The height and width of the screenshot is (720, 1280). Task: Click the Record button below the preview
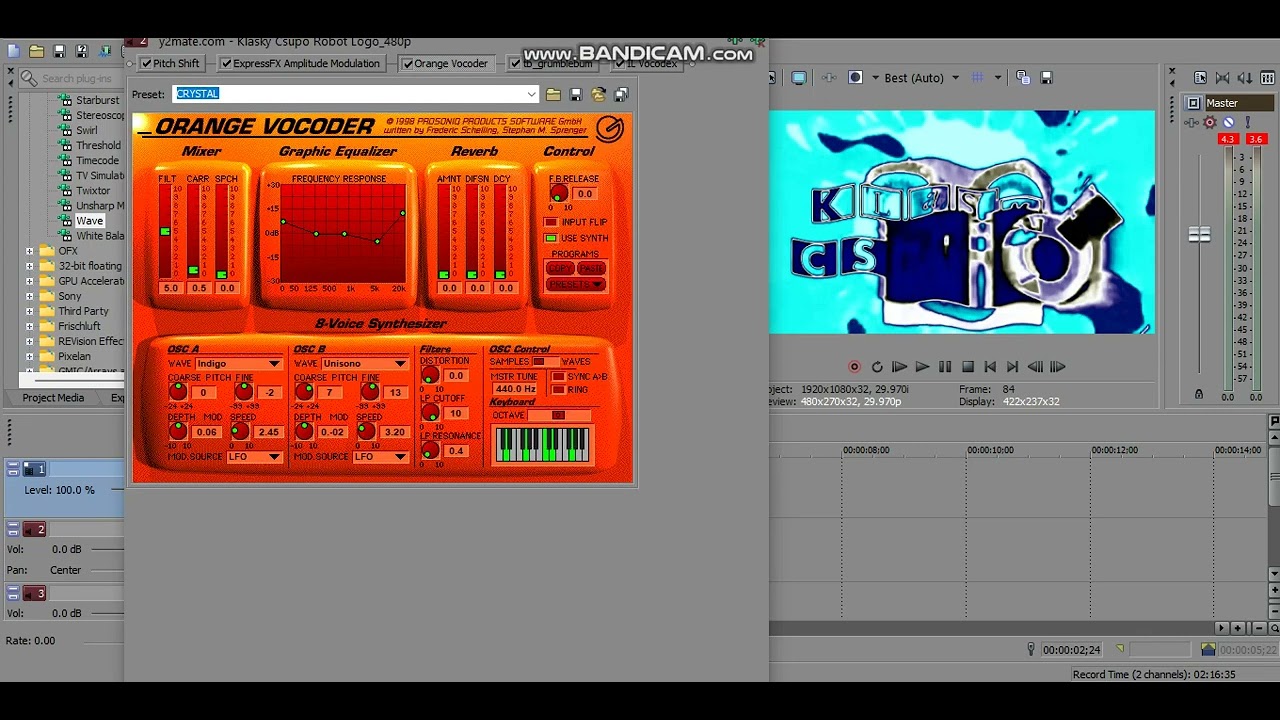pos(854,367)
